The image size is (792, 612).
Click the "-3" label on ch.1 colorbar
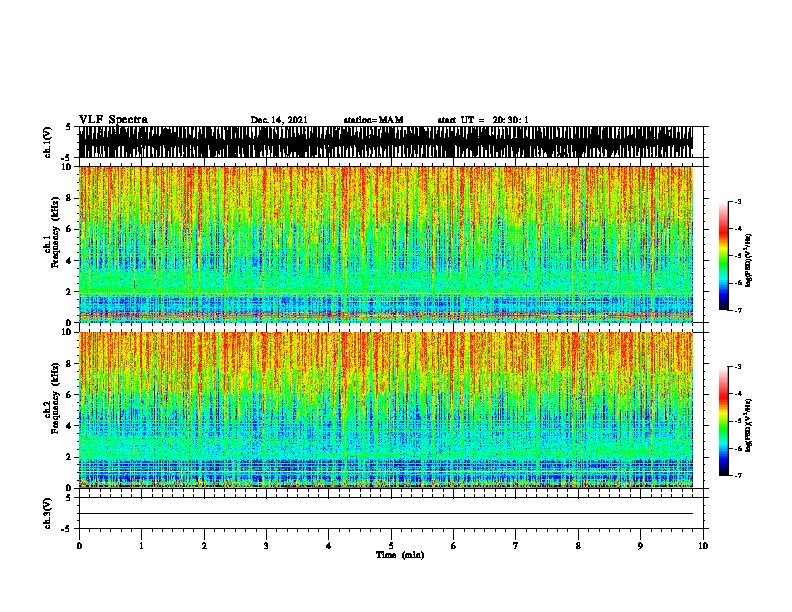pyautogui.click(x=737, y=202)
